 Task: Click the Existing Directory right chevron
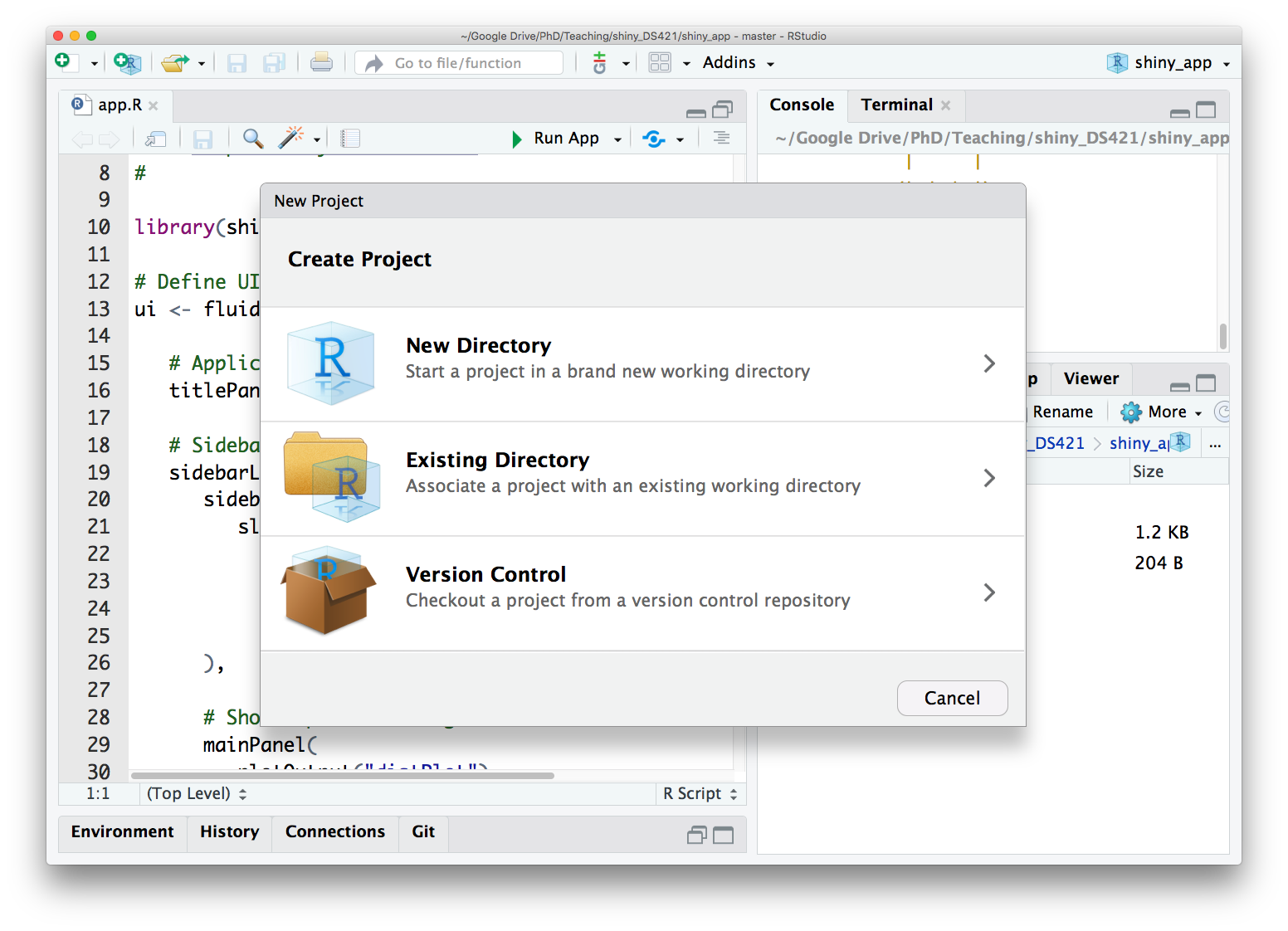click(988, 478)
